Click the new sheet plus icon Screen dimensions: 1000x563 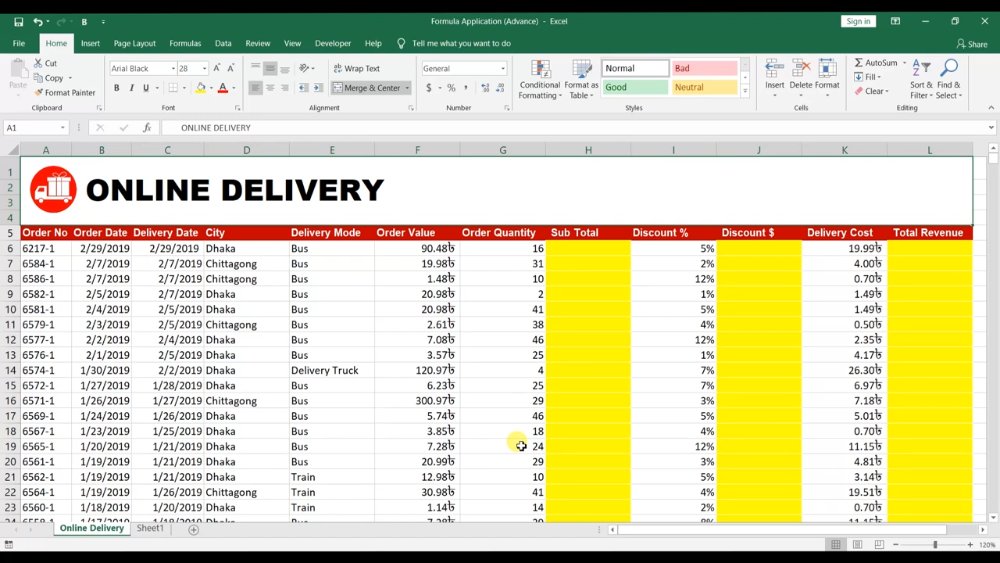tap(193, 529)
